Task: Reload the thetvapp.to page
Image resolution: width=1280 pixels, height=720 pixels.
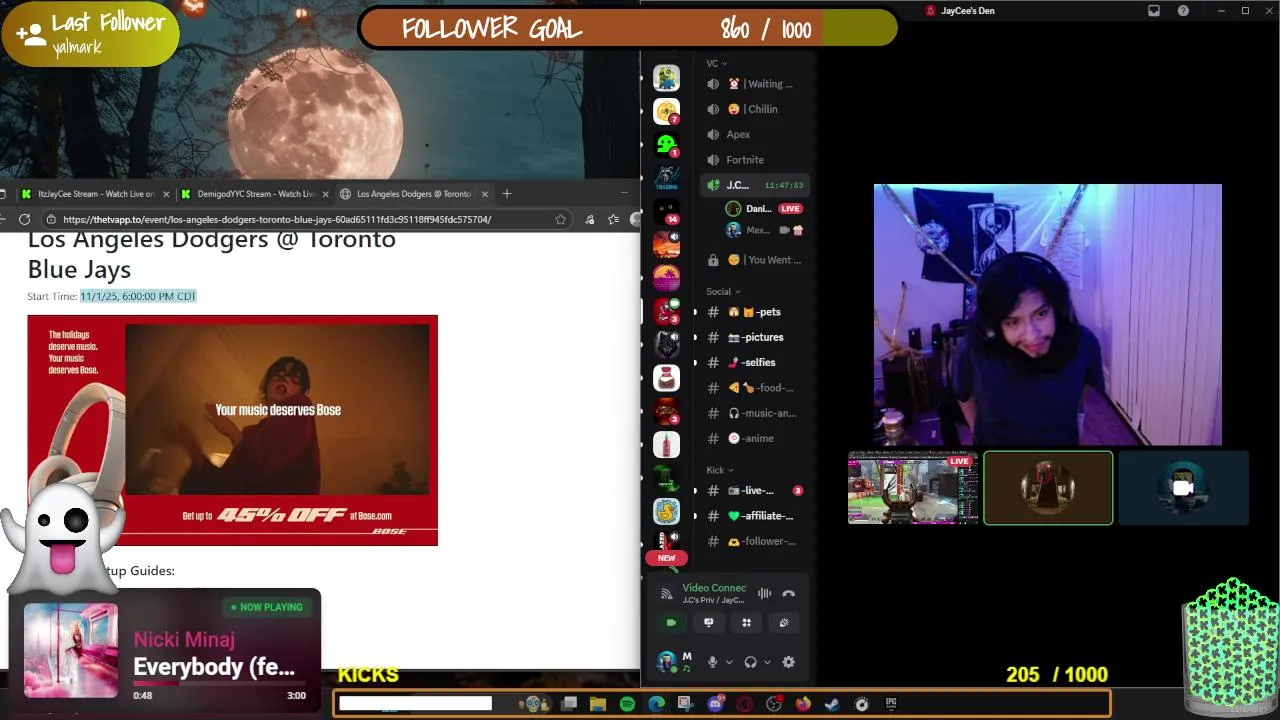Action: (x=24, y=219)
